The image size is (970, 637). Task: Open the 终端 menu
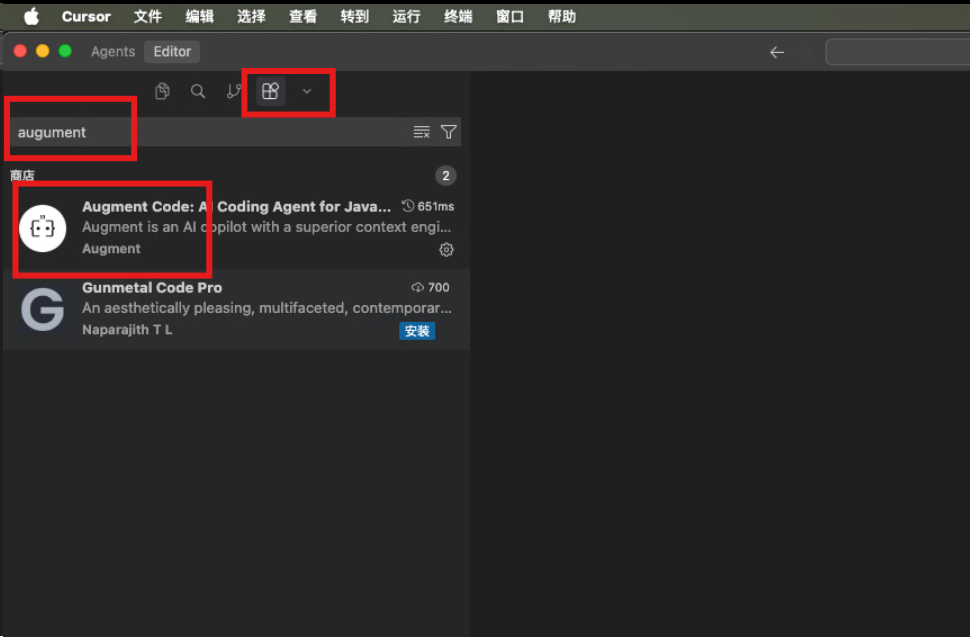(458, 17)
